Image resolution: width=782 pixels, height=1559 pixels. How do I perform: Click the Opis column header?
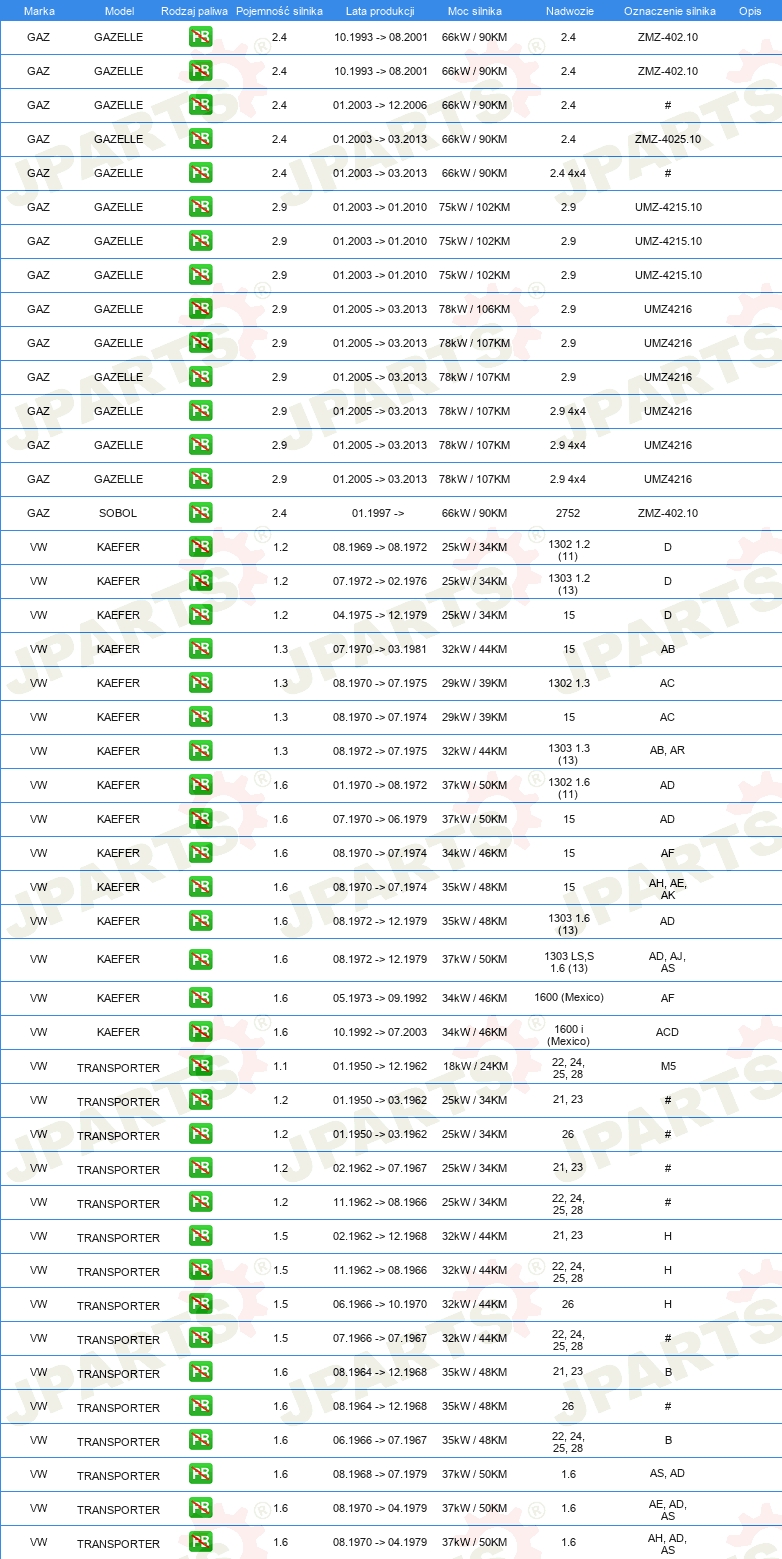point(750,10)
